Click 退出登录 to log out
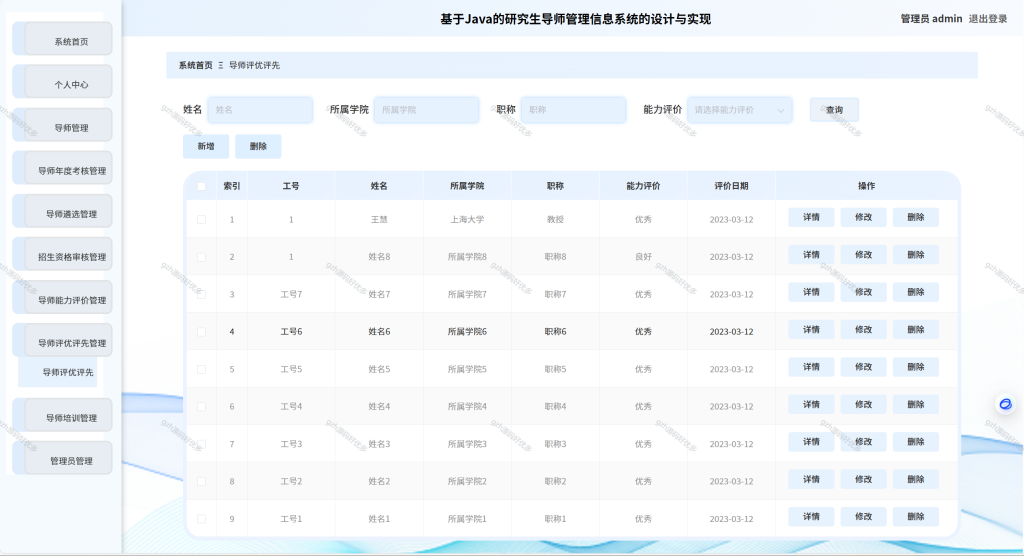Viewport: 1024px width, 556px height. 987,19
